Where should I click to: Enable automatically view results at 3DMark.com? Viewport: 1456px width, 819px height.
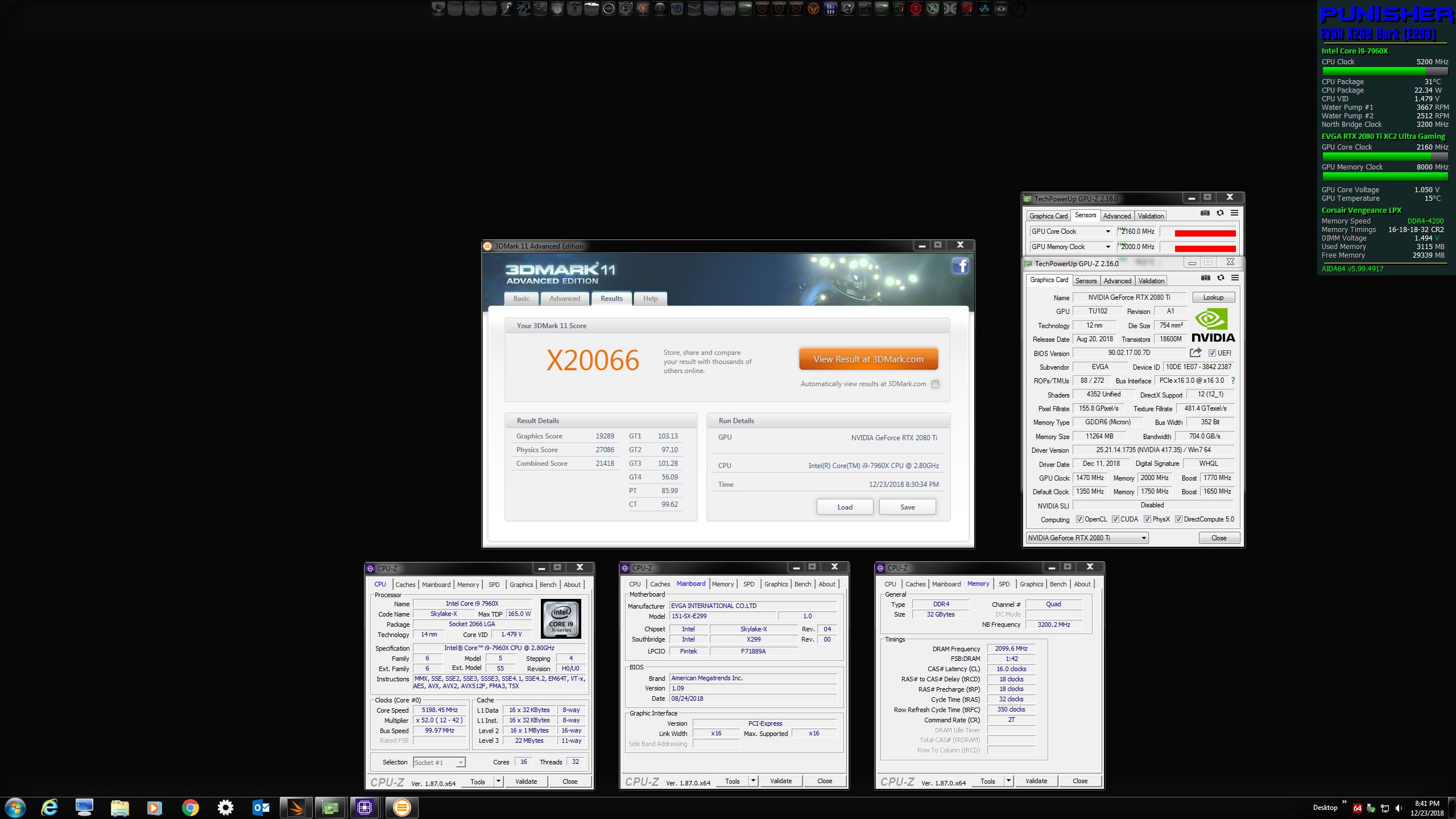click(x=935, y=384)
